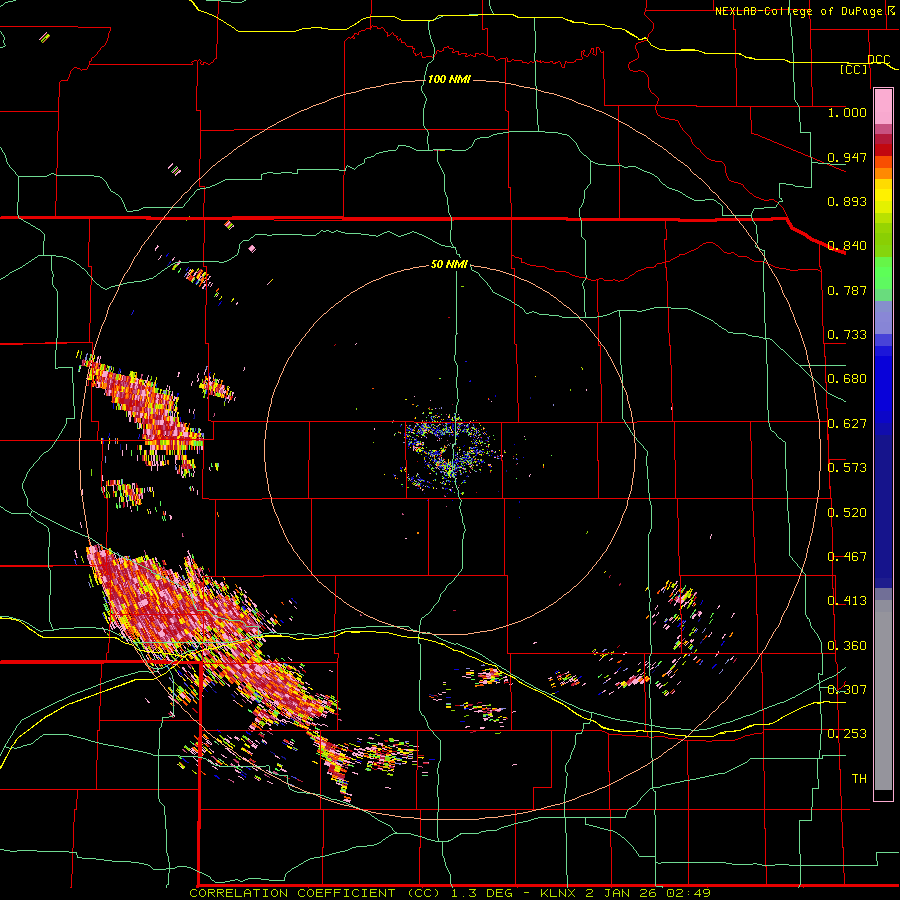
Task: Click the NEXLAB-College of DuPage label
Action: (798, 11)
